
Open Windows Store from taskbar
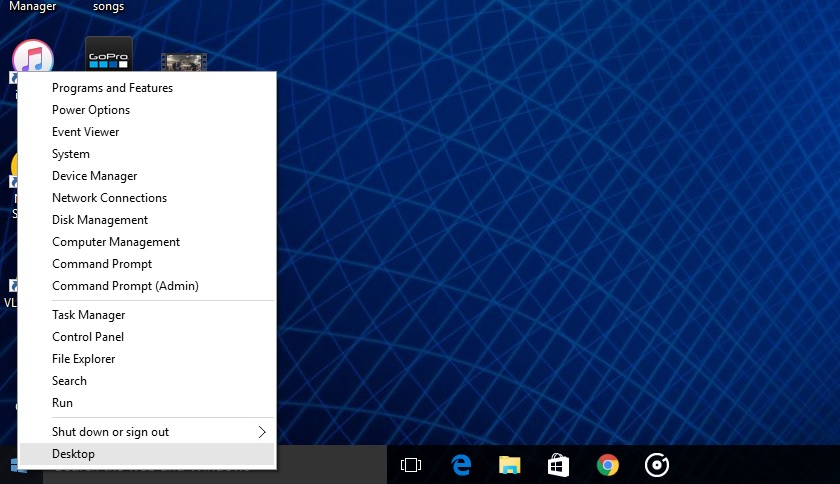click(x=558, y=465)
